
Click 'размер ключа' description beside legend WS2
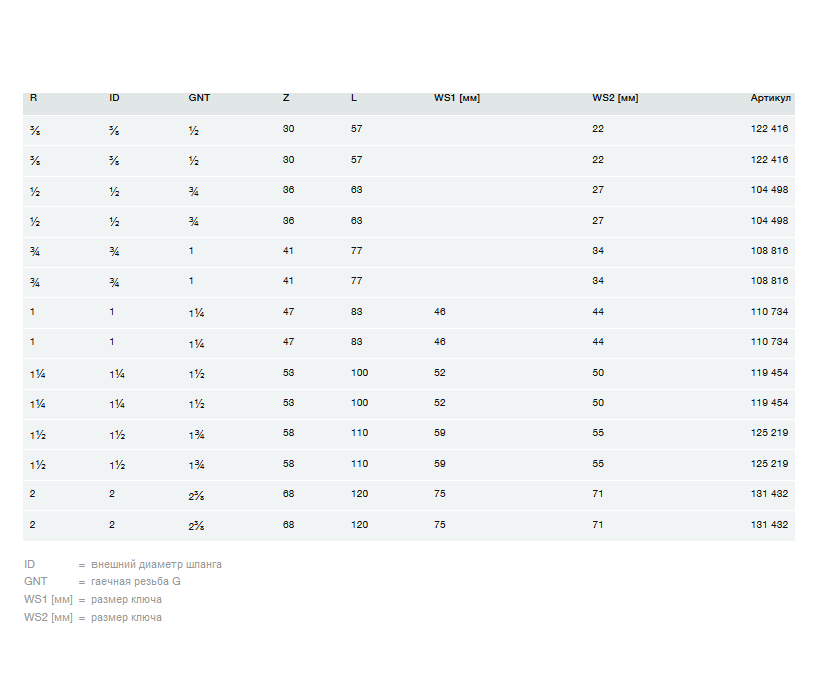[126, 617]
